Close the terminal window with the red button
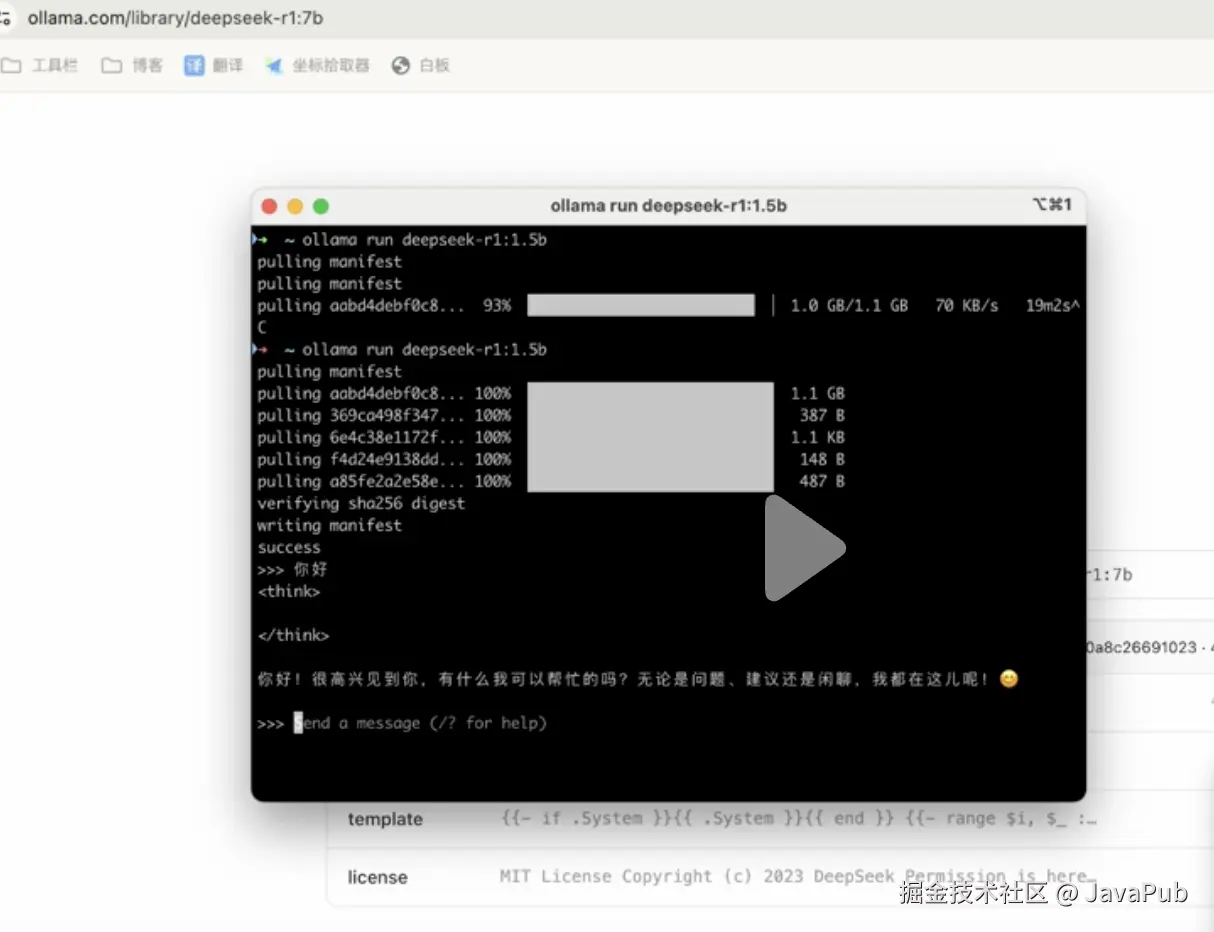Screen dimensions: 1214x932 click(269, 206)
